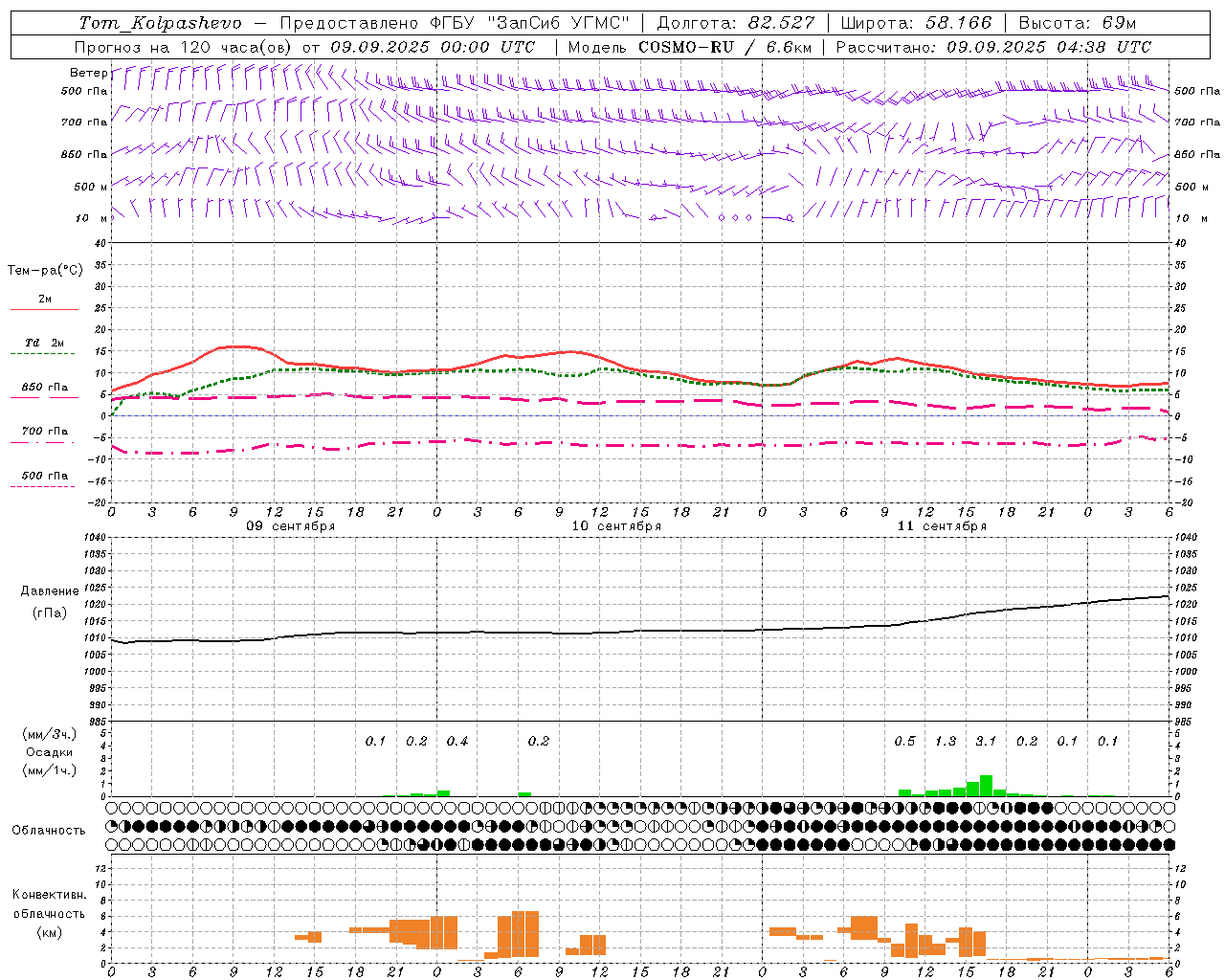Click the provider text ФГБУ "ЗапСиб УГМС"
The image size is (1225, 980).
click(531, 23)
